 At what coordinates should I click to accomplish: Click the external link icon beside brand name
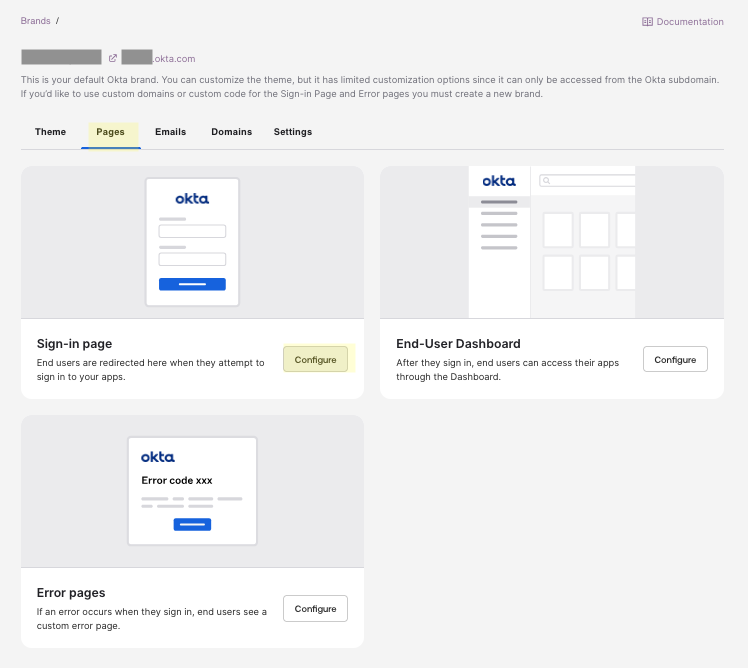113,58
